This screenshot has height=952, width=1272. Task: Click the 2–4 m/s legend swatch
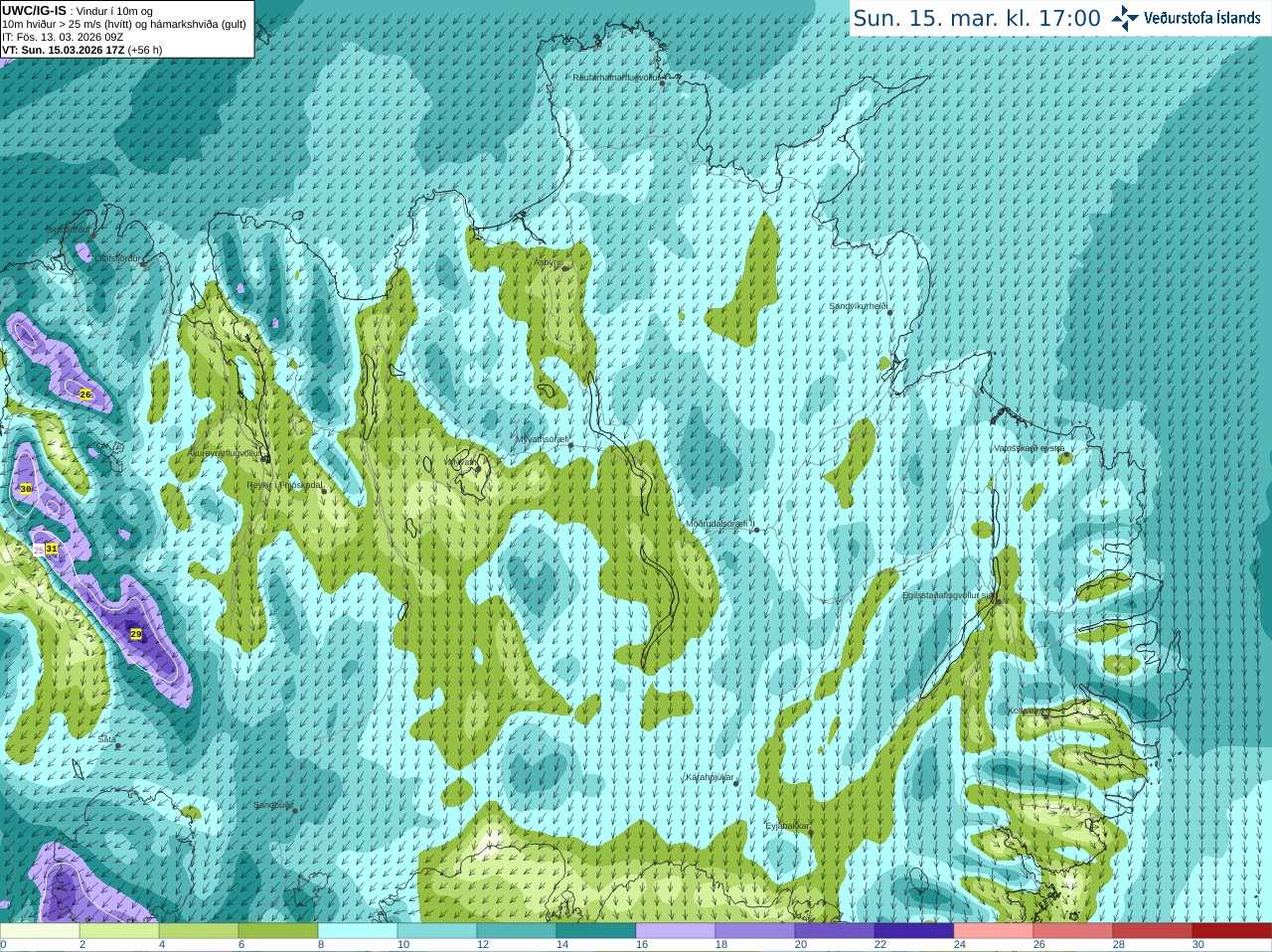click(x=119, y=930)
